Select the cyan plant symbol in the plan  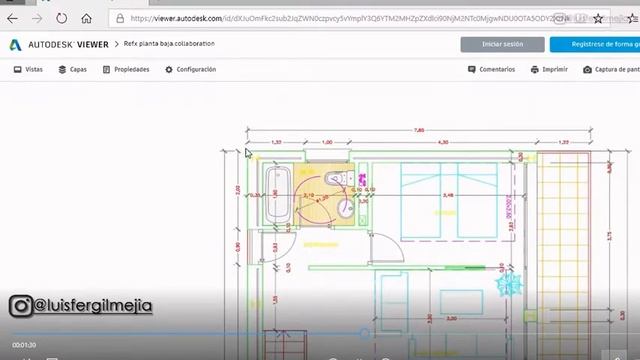[x=509, y=284]
